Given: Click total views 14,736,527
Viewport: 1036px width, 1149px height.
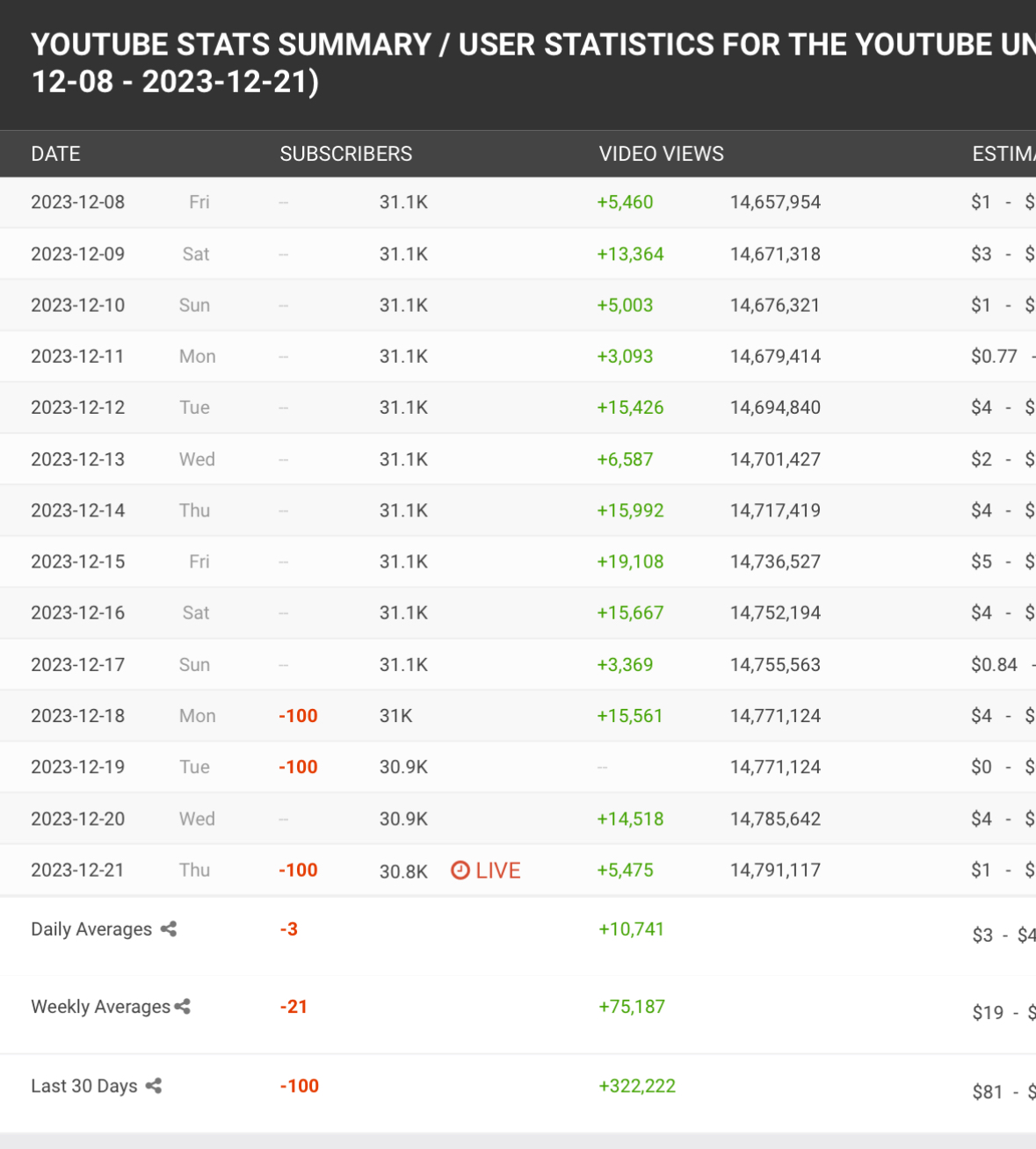Looking at the screenshot, I should [775, 561].
